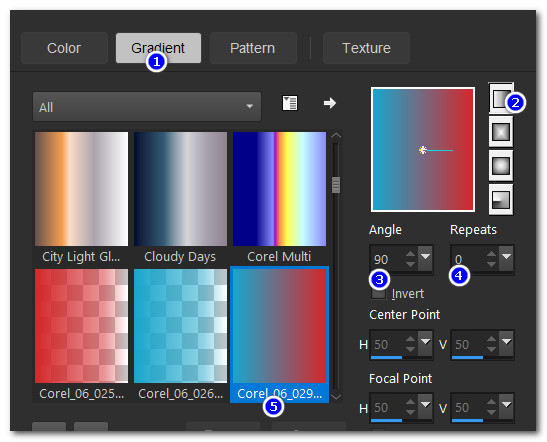Select the Sunburst gradient style icon
The width and height of the screenshot is (547, 442).
[x=501, y=166]
